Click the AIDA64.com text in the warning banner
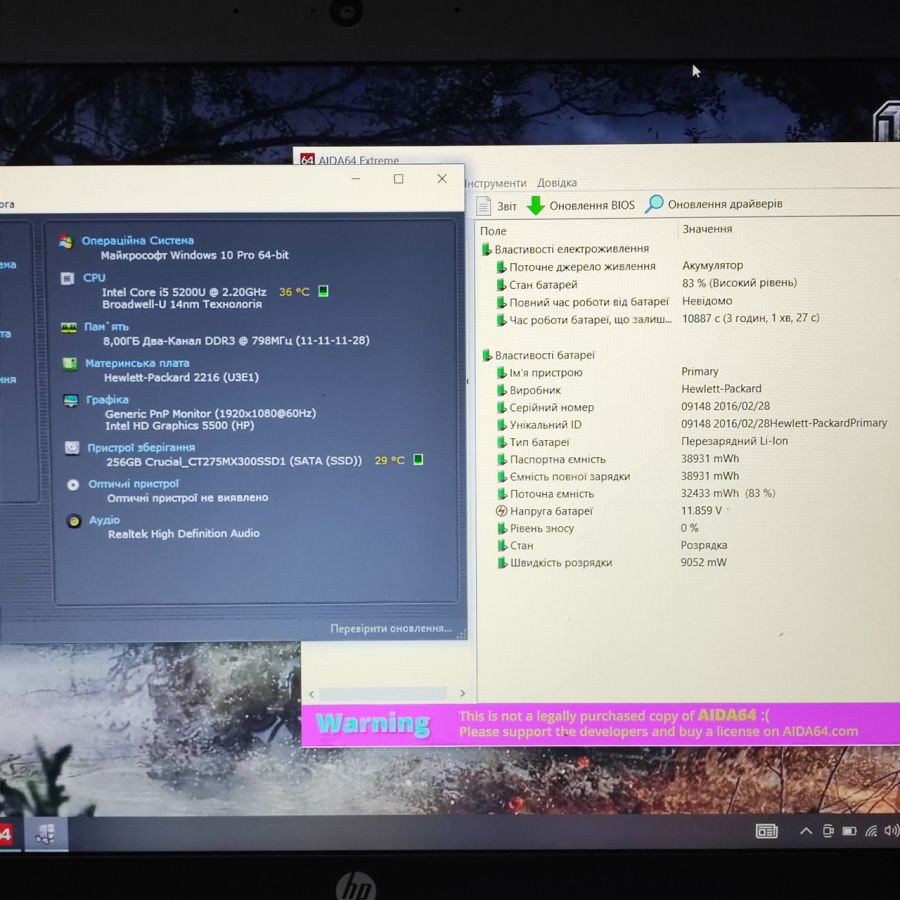Image resolution: width=900 pixels, height=900 pixels. pyautogui.click(x=820, y=731)
